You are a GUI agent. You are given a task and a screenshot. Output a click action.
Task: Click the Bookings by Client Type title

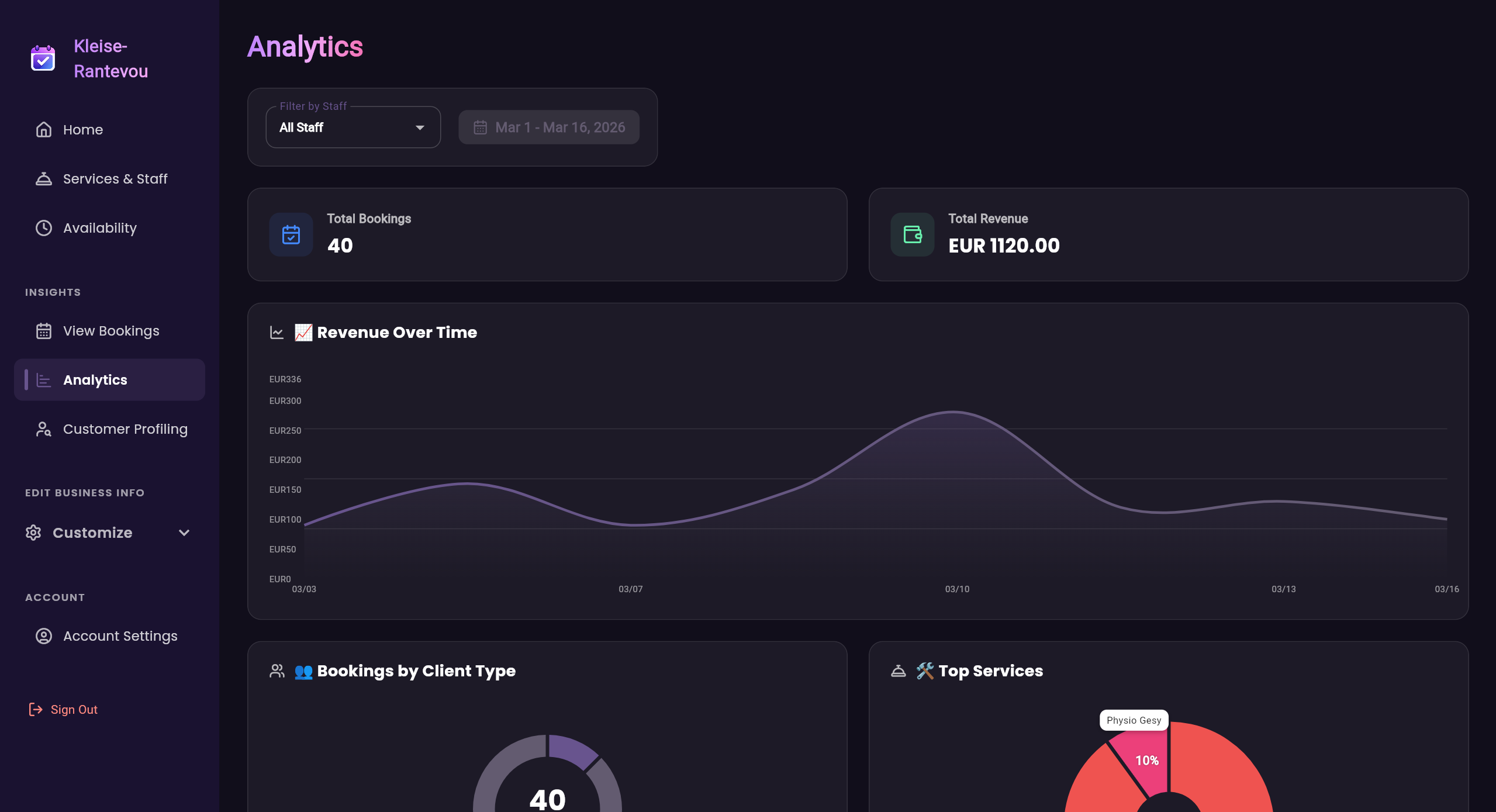tap(416, 671)
